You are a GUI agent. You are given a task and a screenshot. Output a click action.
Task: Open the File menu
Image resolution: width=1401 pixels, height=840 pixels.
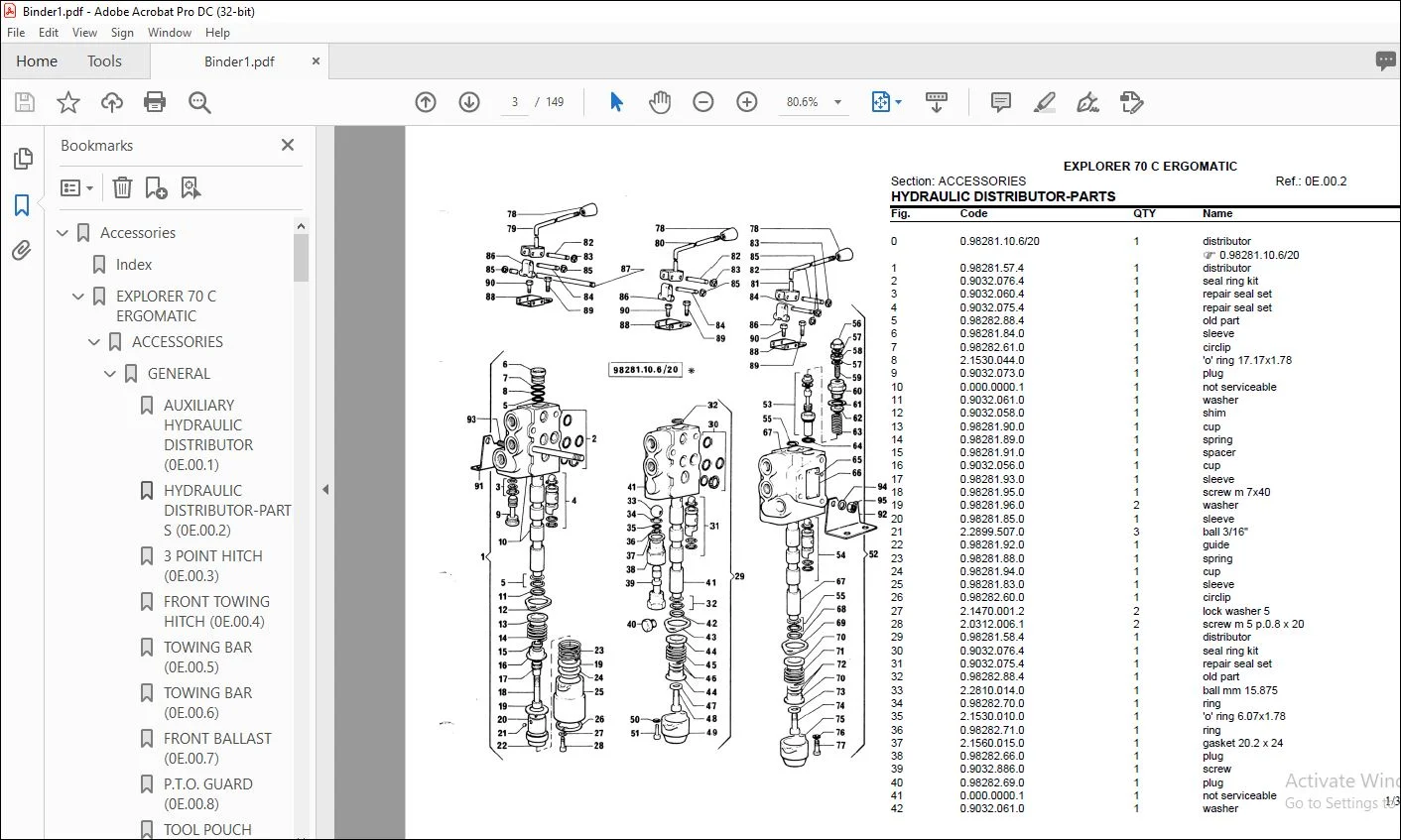pos(16,33)
